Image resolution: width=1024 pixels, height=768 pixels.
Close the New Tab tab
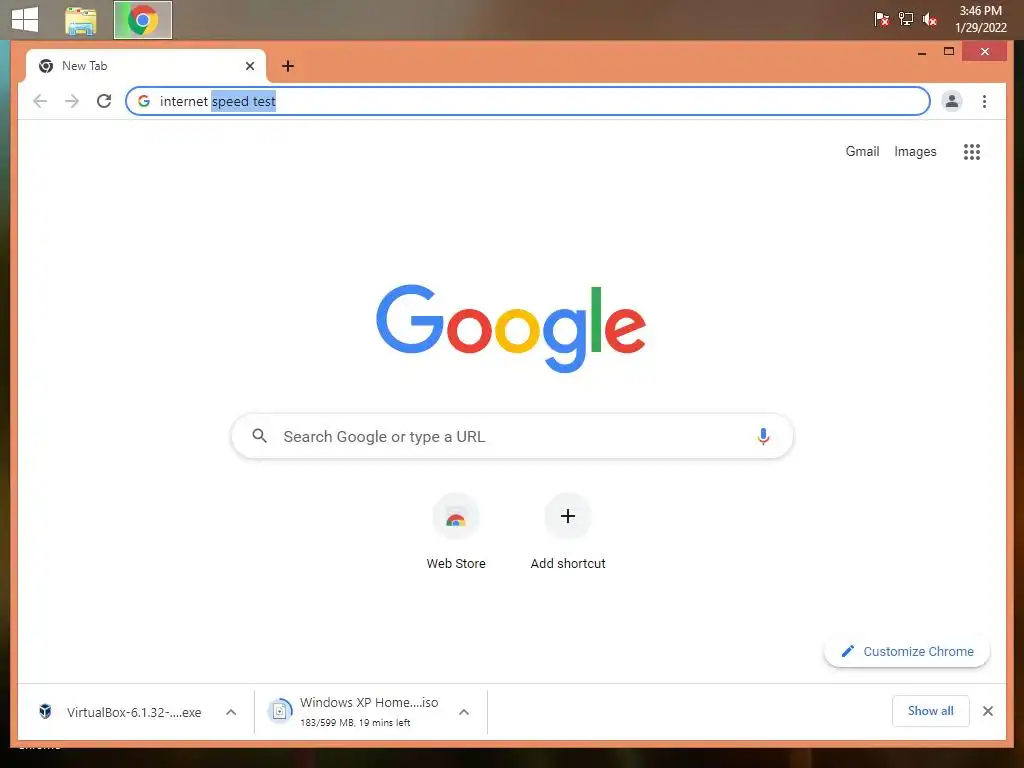249,66
